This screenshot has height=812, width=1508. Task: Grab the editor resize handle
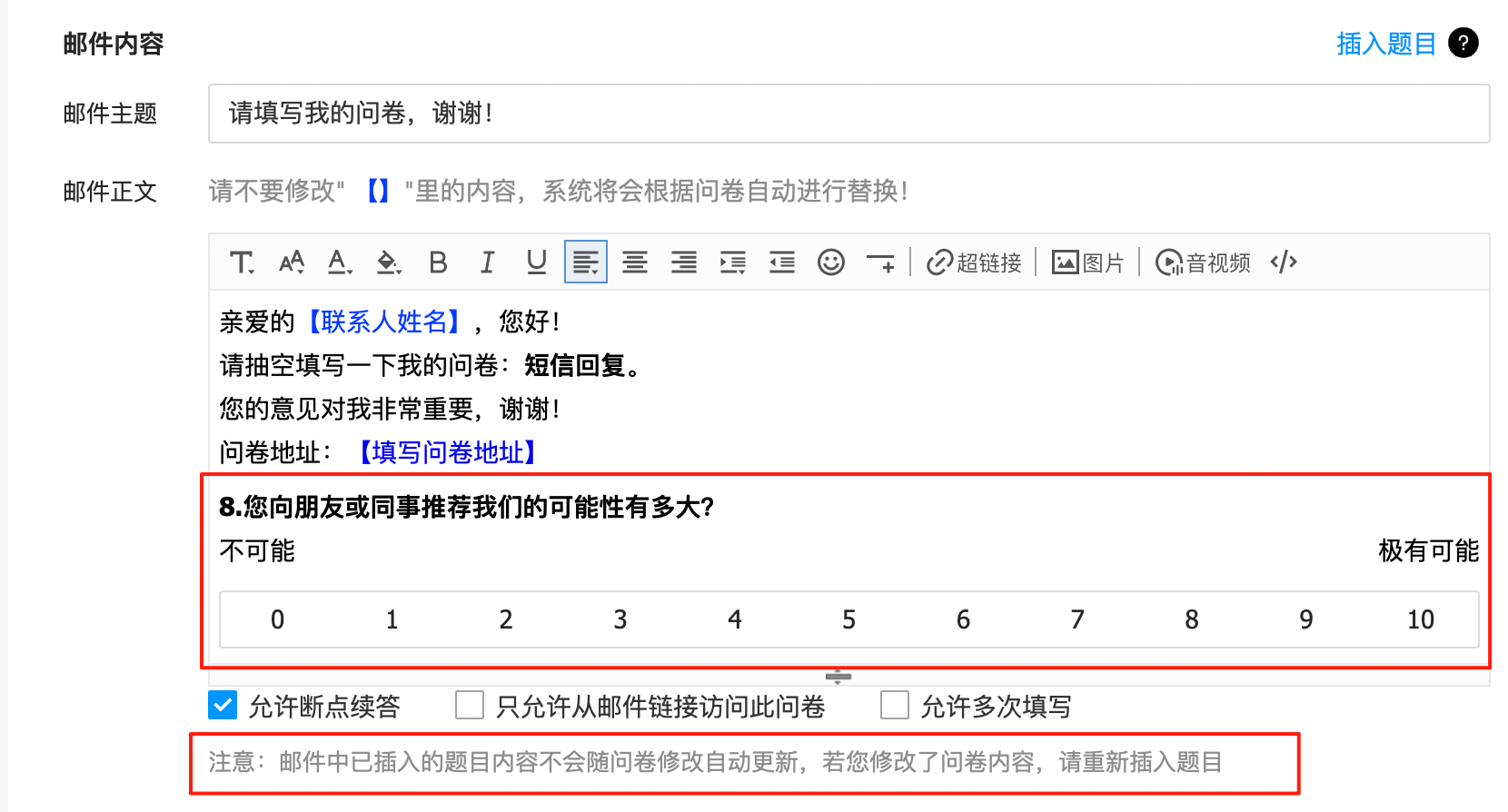838,677
